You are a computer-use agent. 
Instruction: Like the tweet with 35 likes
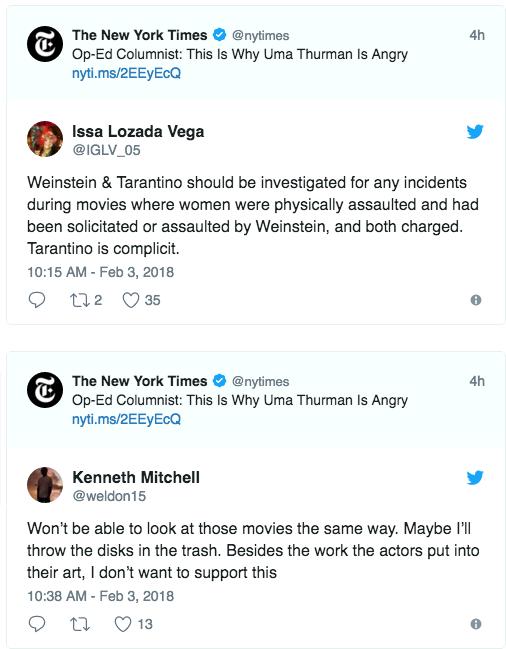[131, 300]
